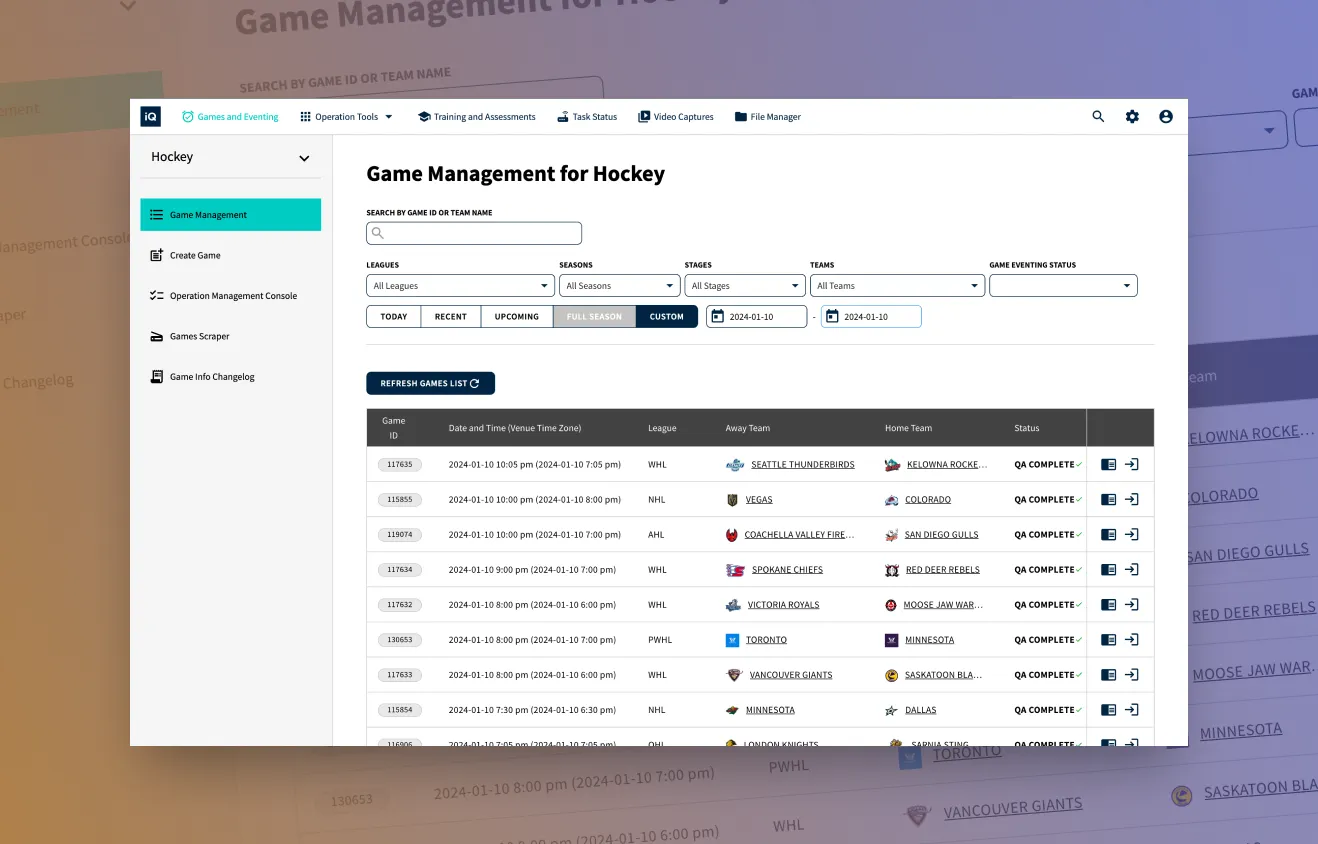
Task: Click enter-game arrow icon for game 115854
Action: click(1132, 709)
